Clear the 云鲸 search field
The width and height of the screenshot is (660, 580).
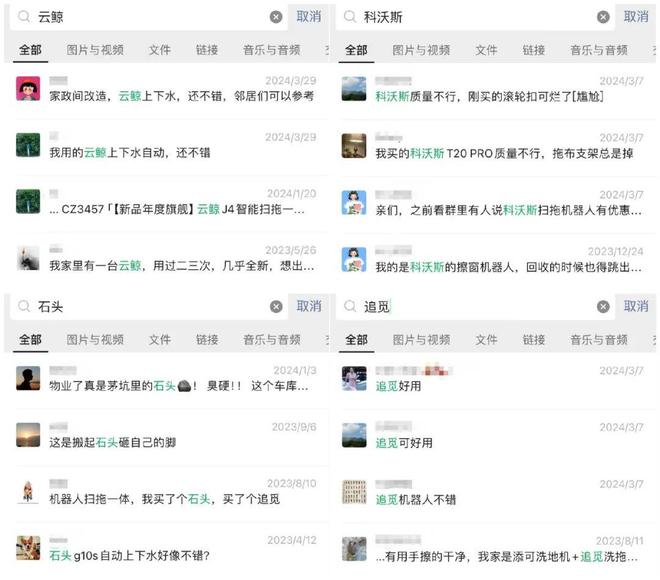coord(276,17)
